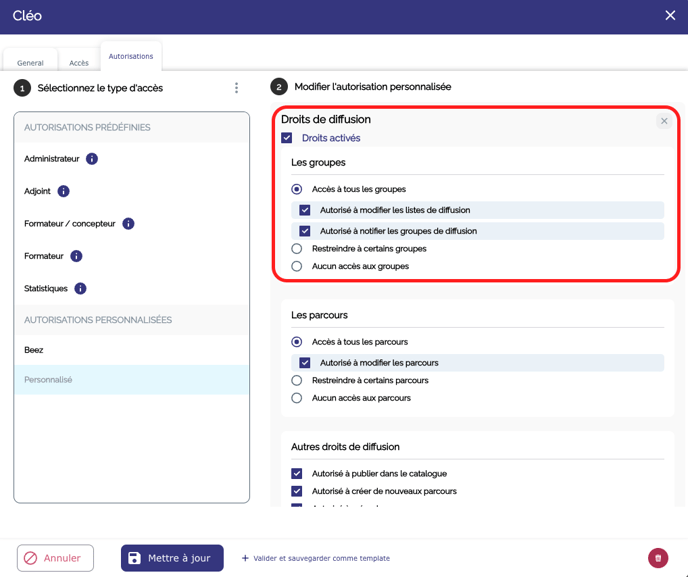The height and width of the screenshot is (577, 688).
Task: Open three-dot menu beside access type heading
Action: click(x=236, y=88)
